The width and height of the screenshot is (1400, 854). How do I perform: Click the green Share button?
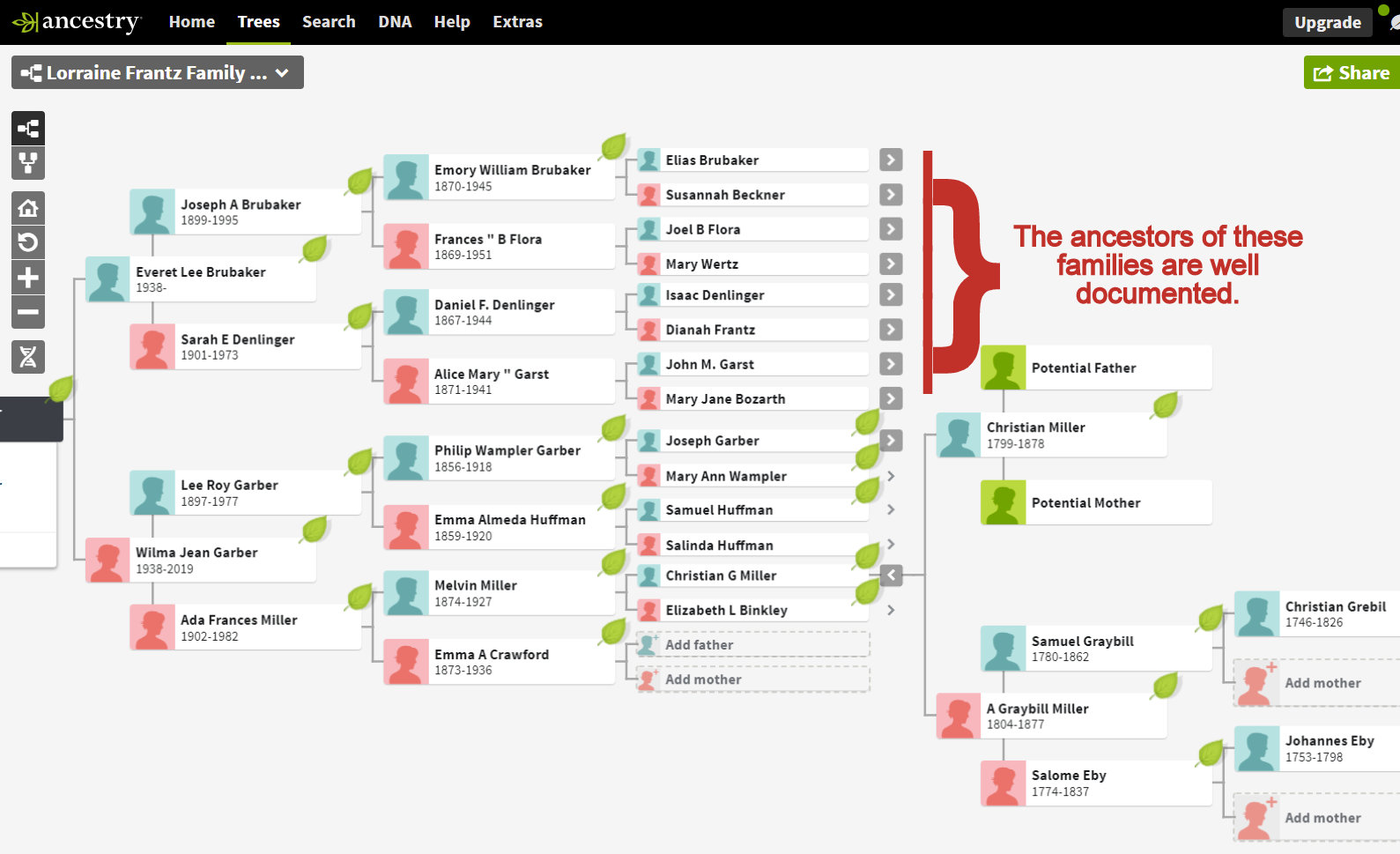pyautogui.click(x=1351, y=73)
